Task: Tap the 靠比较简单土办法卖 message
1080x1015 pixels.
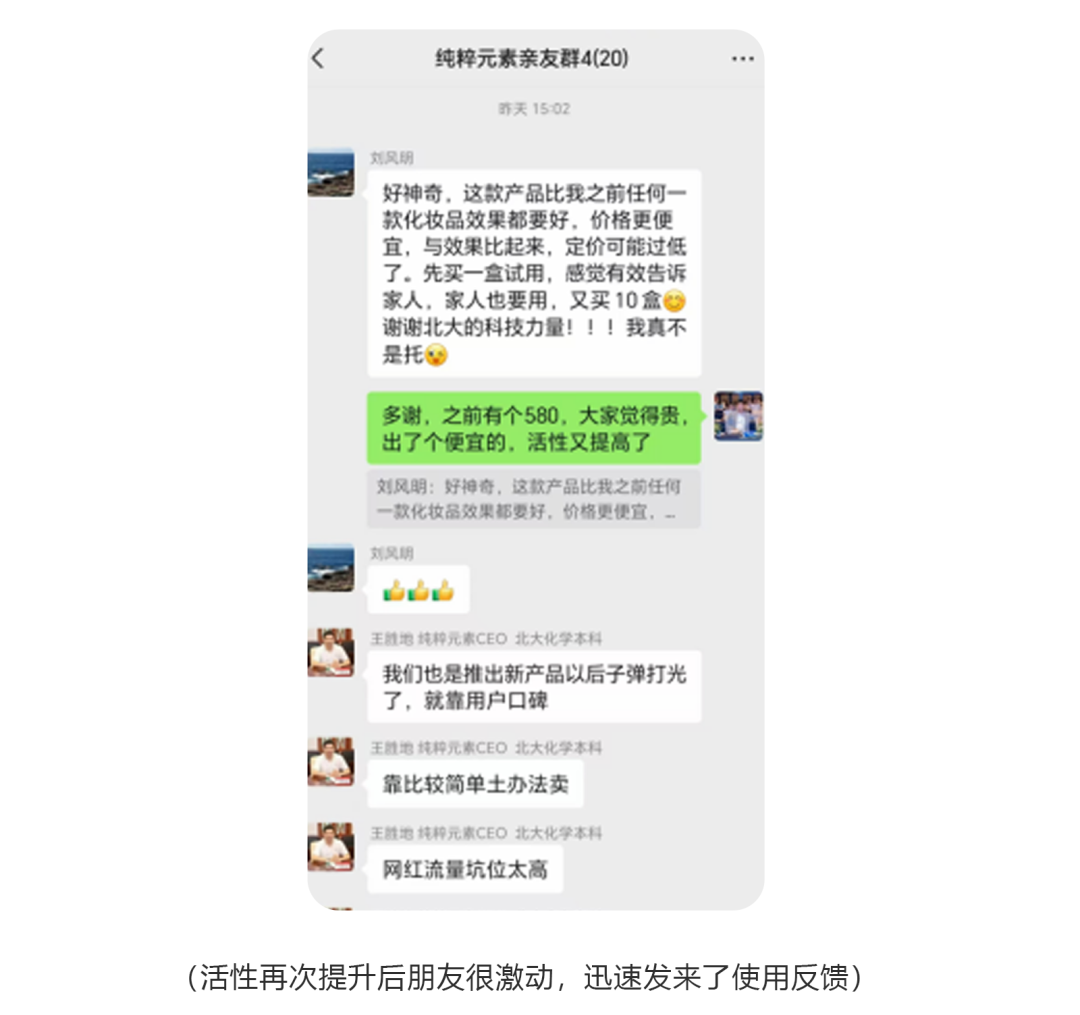Action: tap(475, 784)
